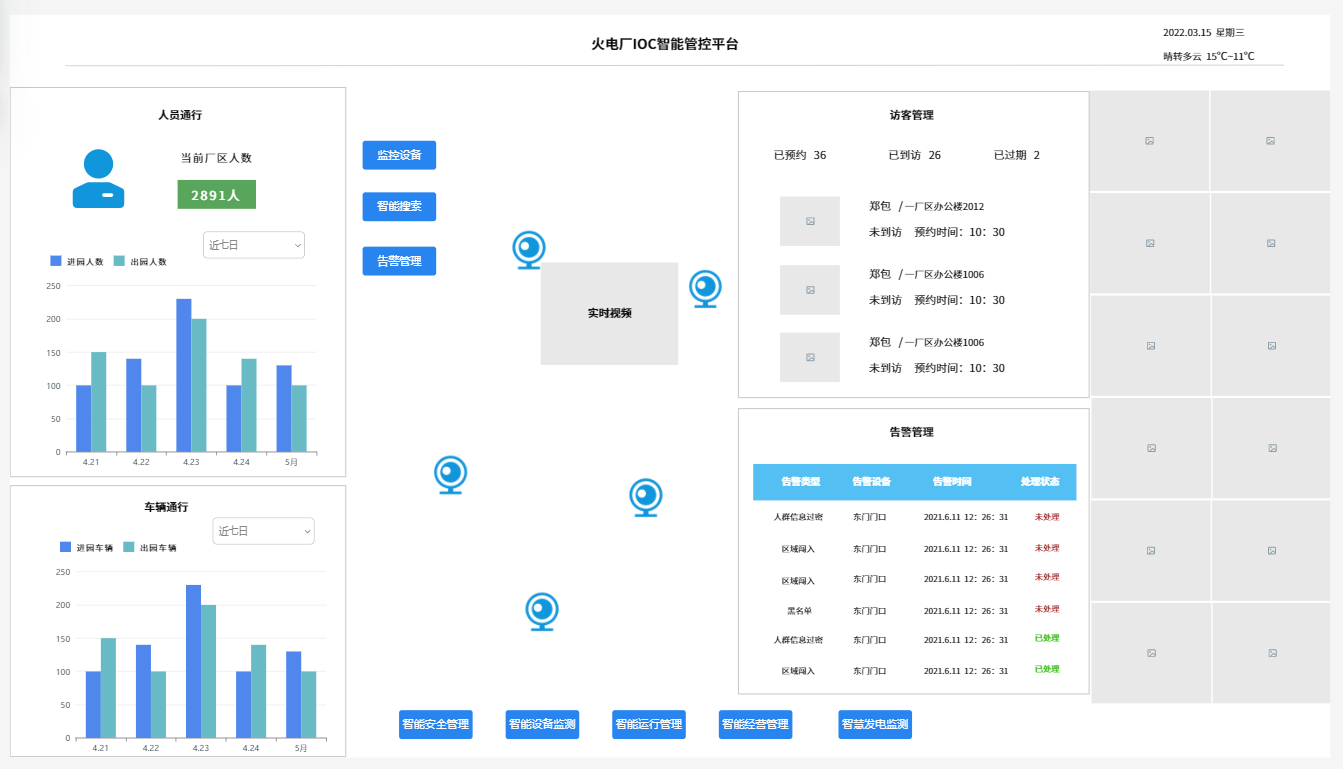Click the green 2891人 badge
This screenshot has width=1343, height=769.
(x=216, y=195)
